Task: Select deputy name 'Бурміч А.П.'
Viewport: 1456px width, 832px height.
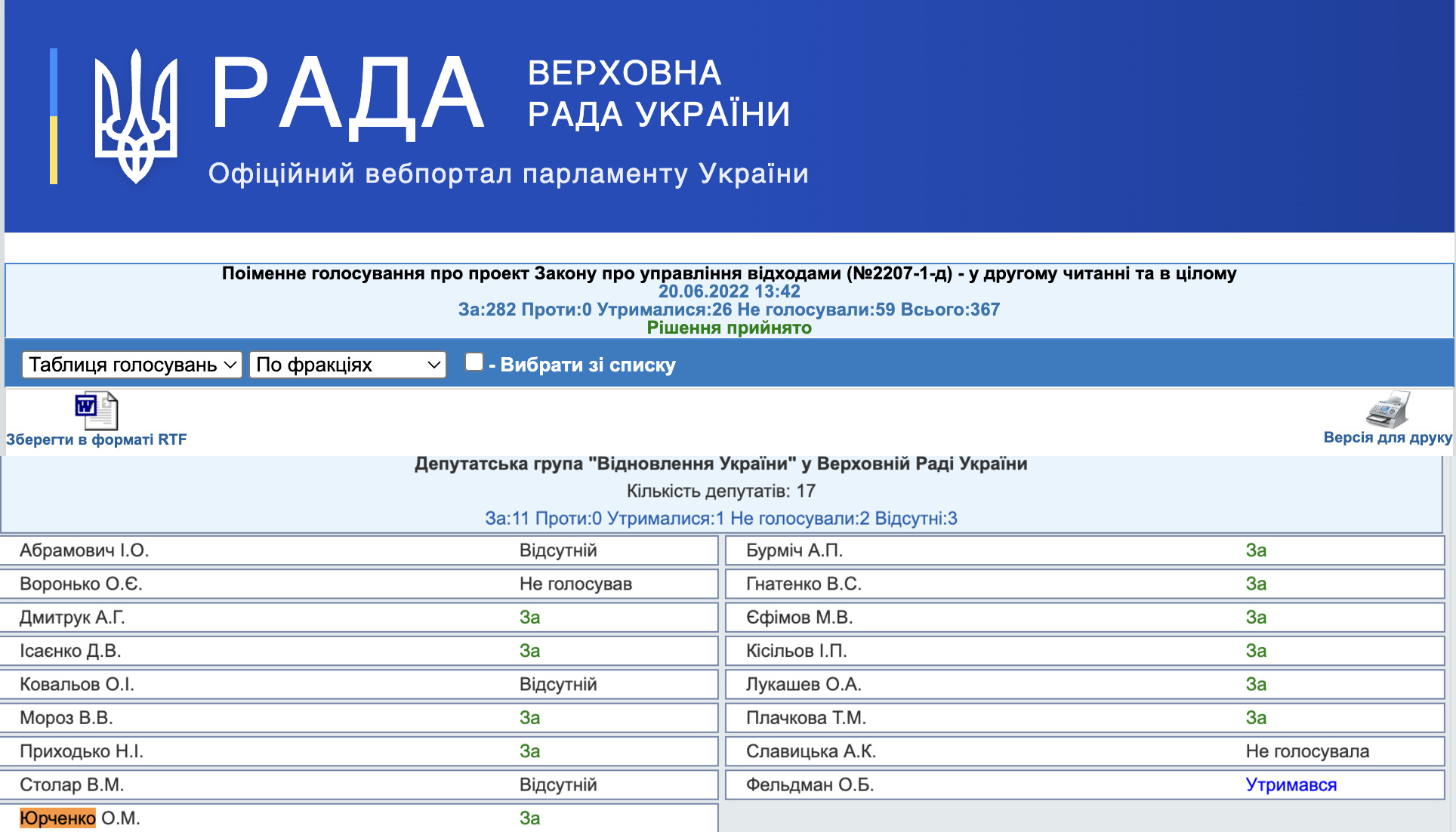Action: 794,550
